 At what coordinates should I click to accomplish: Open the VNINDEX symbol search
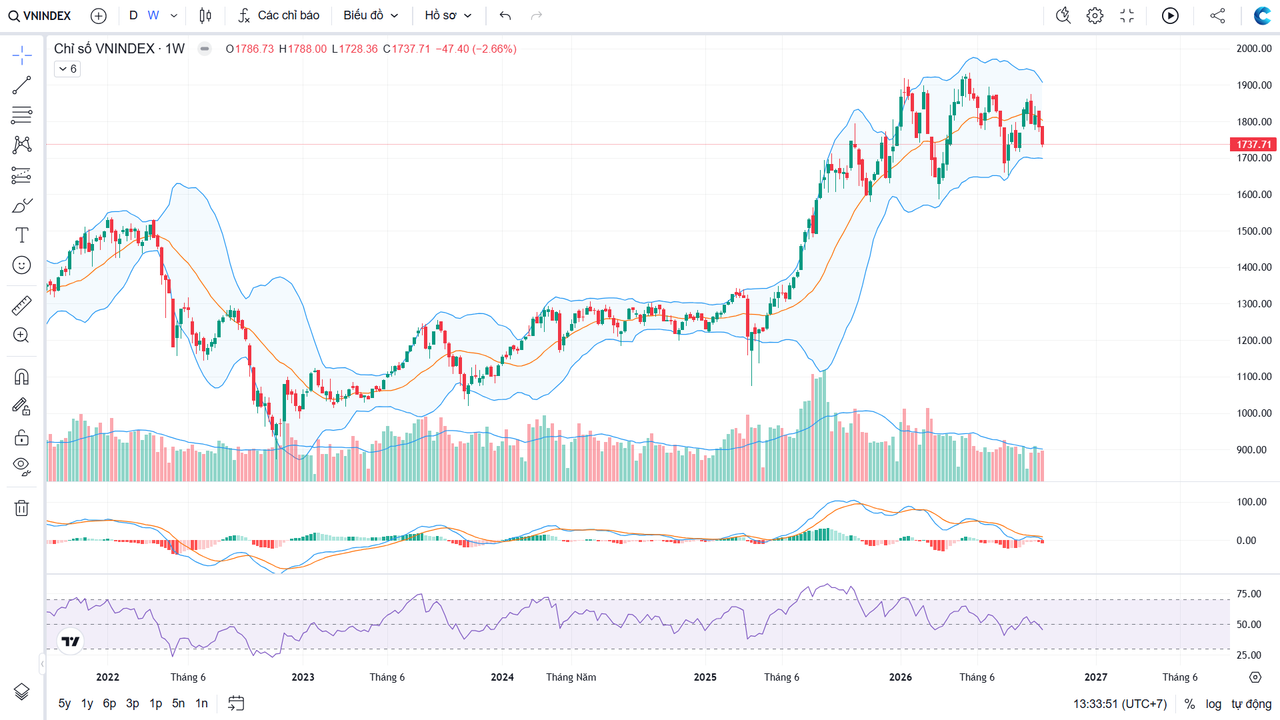[x=40, y=16]
